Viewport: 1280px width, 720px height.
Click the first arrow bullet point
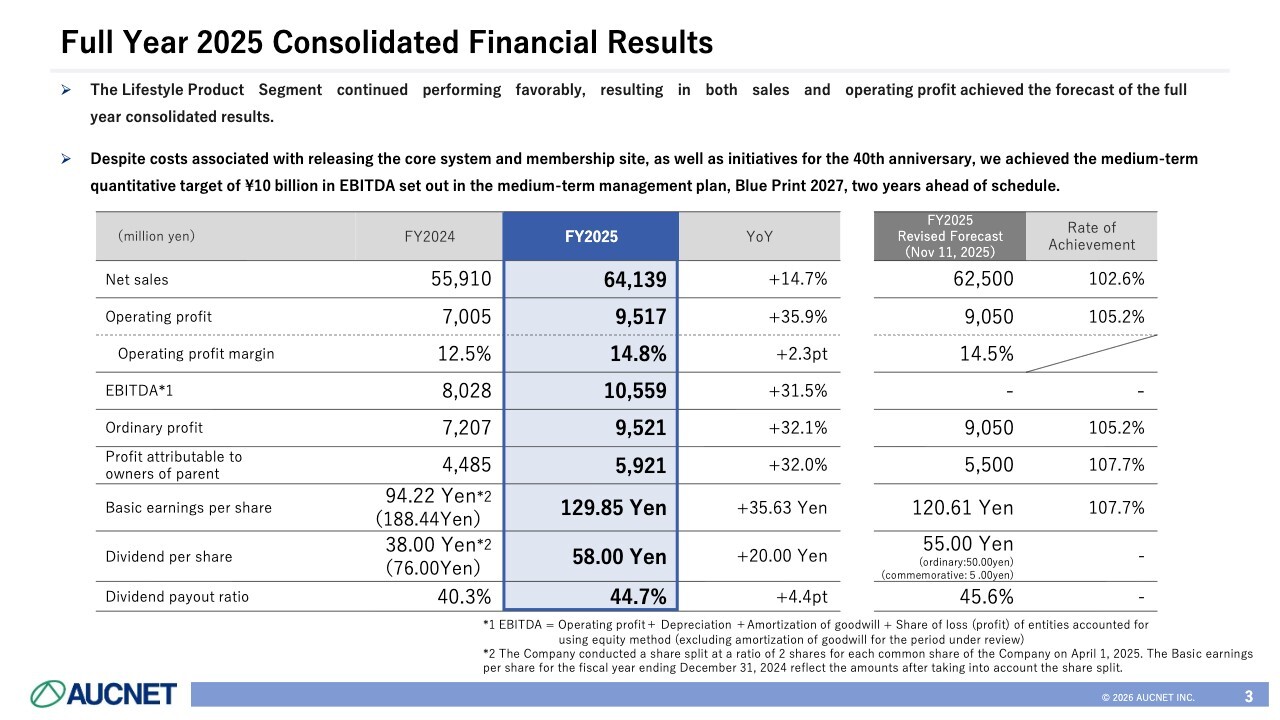click(x=65, y=90)
